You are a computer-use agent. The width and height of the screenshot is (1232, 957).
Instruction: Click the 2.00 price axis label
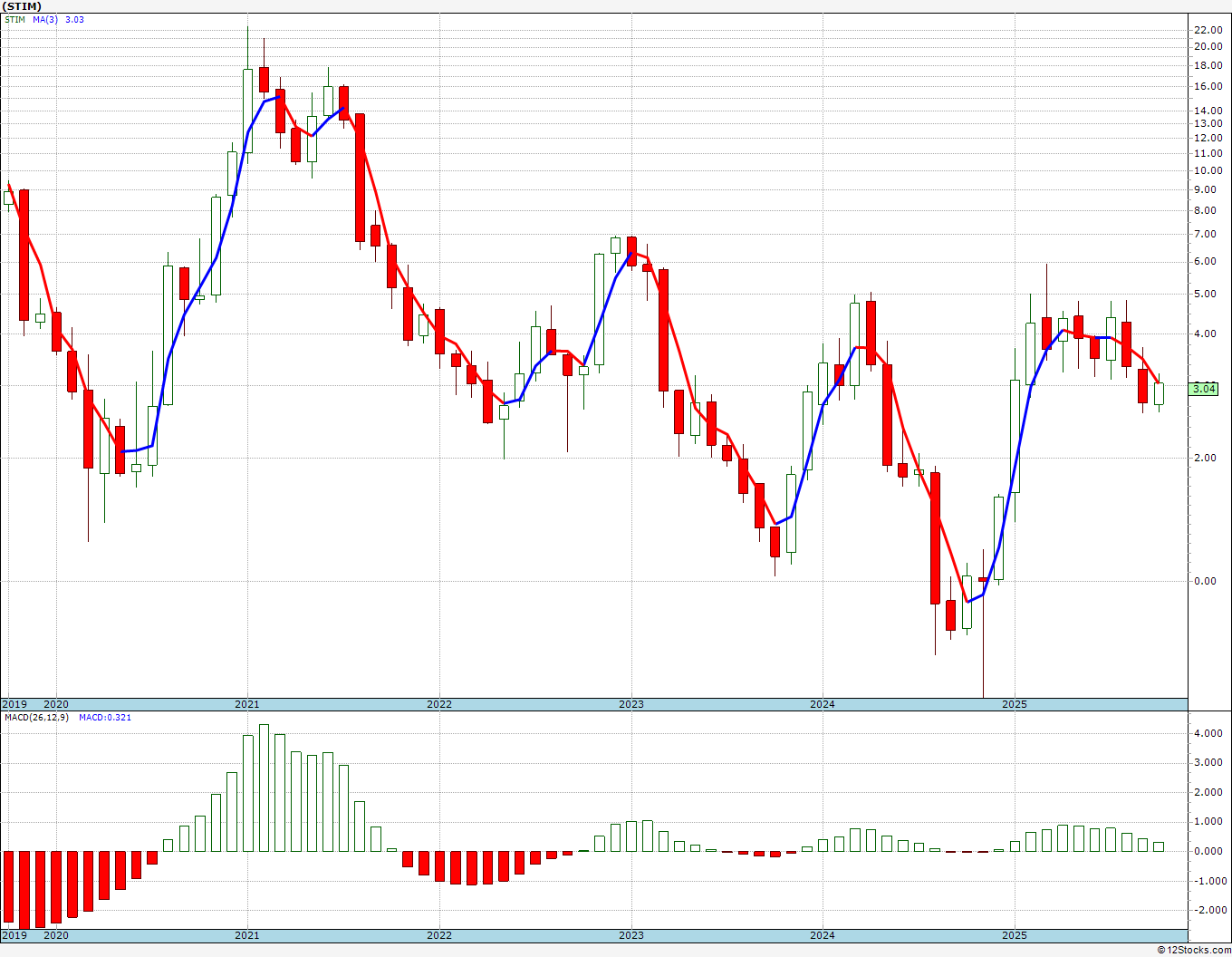(x=1205, y=458)
